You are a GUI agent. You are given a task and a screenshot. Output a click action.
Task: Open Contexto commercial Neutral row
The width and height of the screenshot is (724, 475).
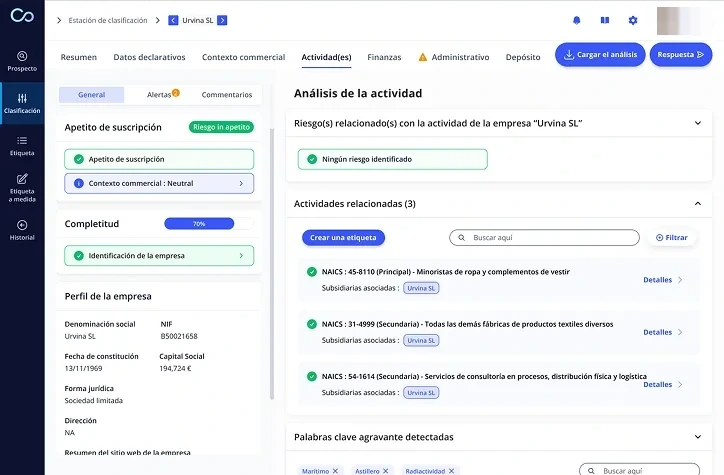tap(159, 183)
